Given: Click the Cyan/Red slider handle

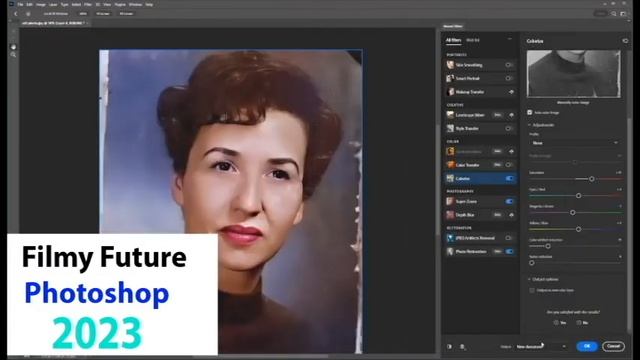Looking at the screenshot, I should tap(578, 196).
